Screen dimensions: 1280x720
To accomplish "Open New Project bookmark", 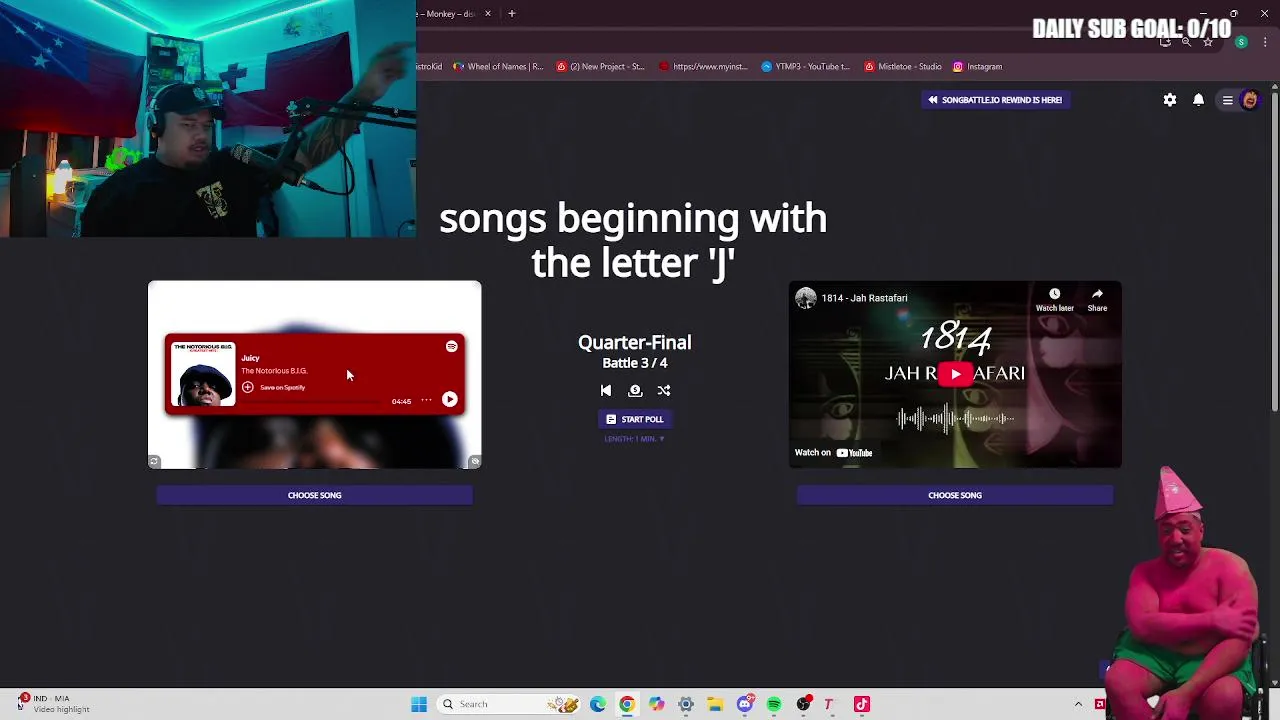I will [600, 67].
